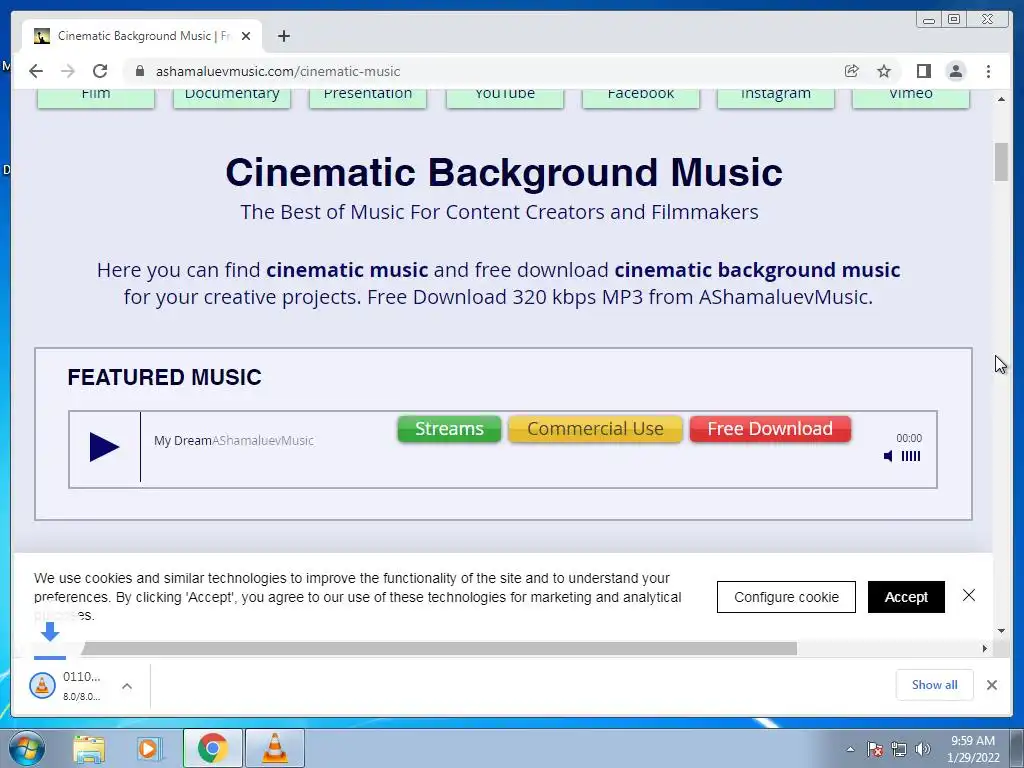This screenshot has width=1024, height=768.
Task: Dismiss the cookie banner with X
Action: coord(969,595)
